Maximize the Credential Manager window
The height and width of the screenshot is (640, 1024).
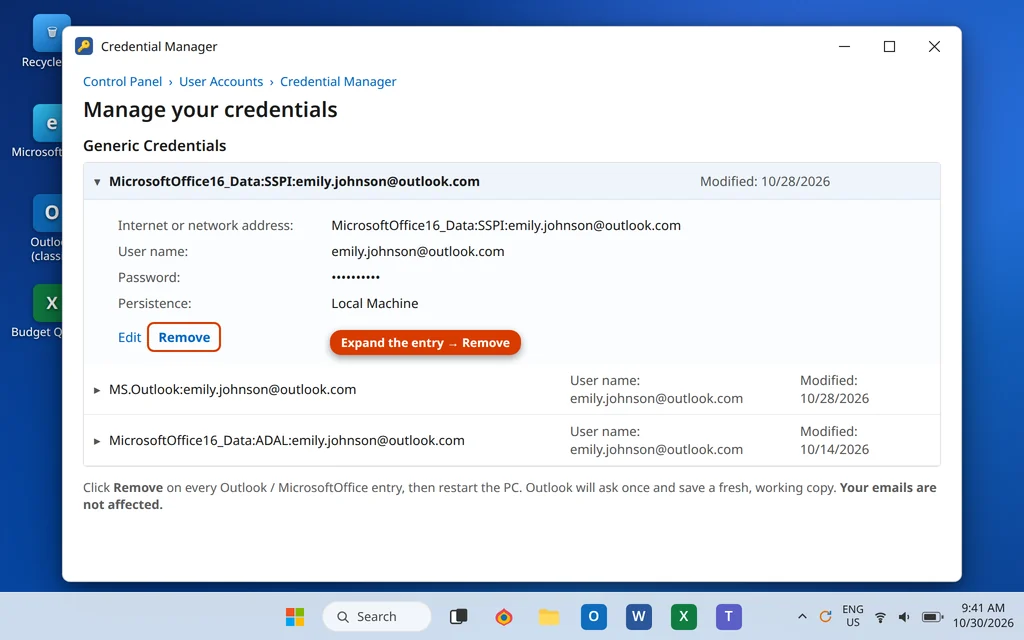[889, 46]
